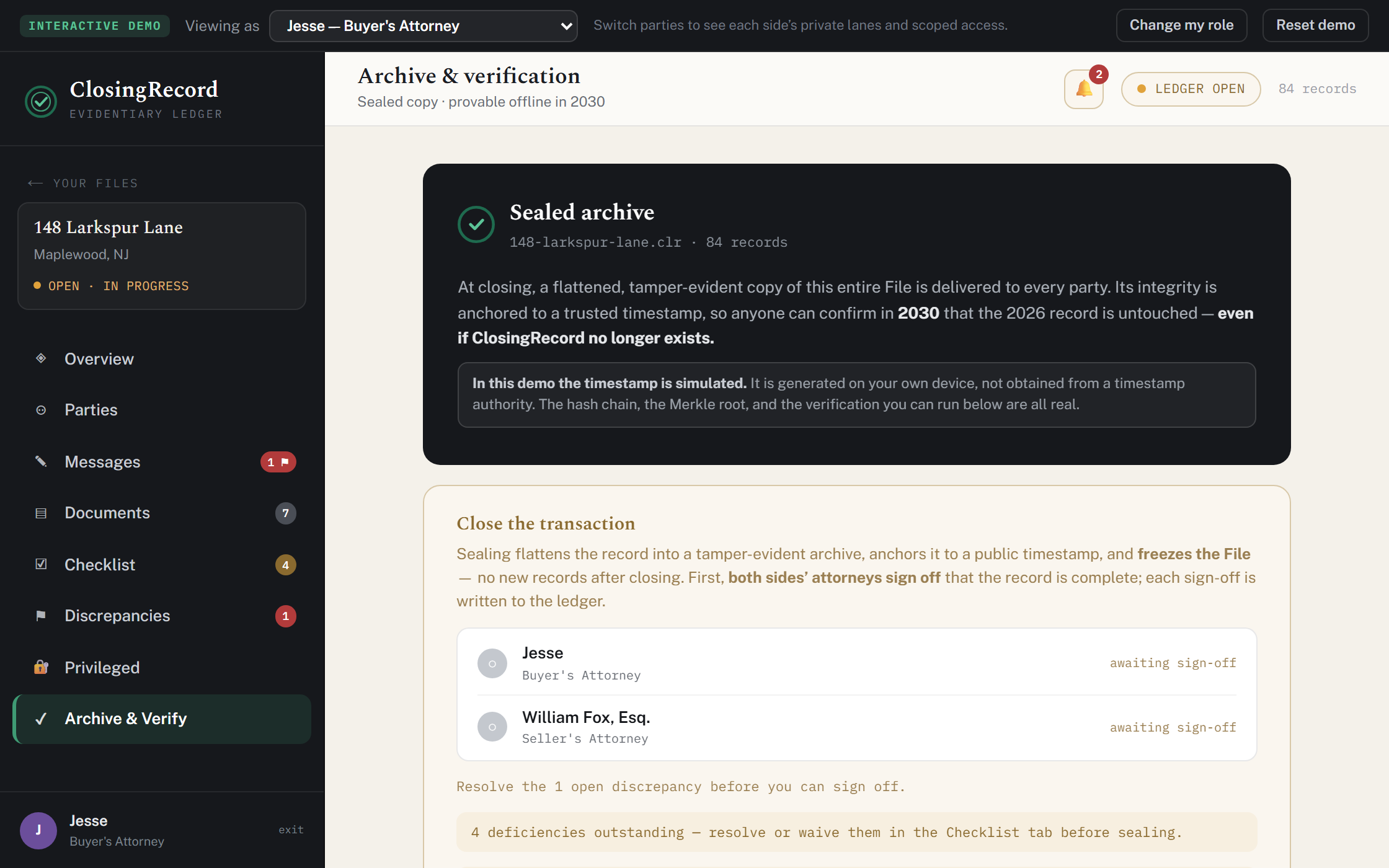Click the Change my role button
Image resolution: width=1389 pixels, height=868 pixels.
pos(1181,25)
